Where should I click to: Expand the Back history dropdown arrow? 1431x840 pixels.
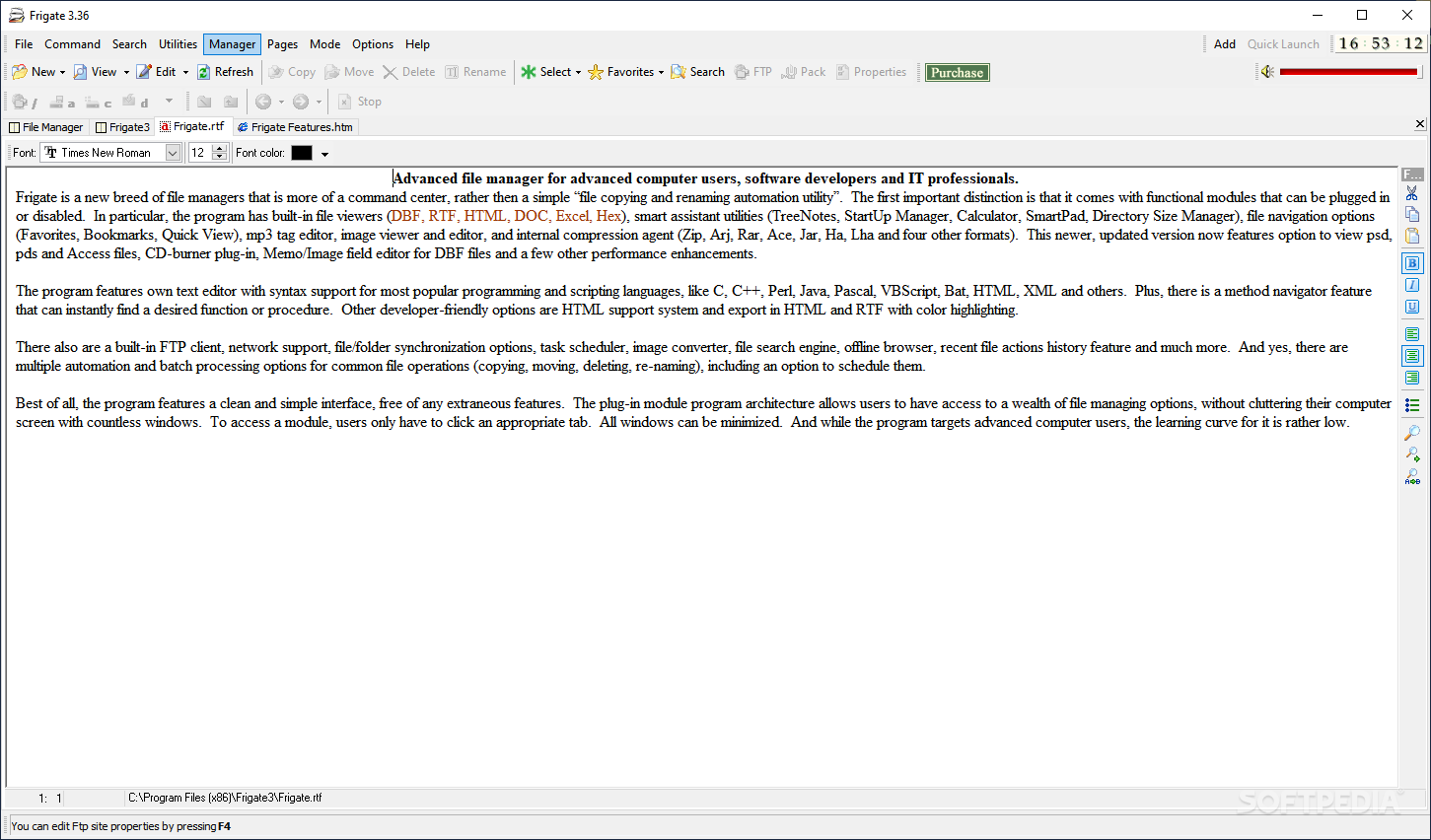click(x=281, y=102)
